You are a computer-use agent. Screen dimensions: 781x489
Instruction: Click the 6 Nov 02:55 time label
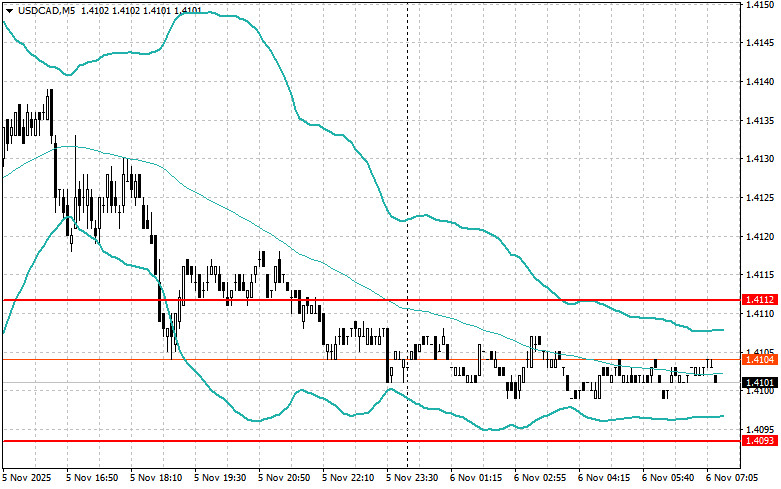point(539,478)
